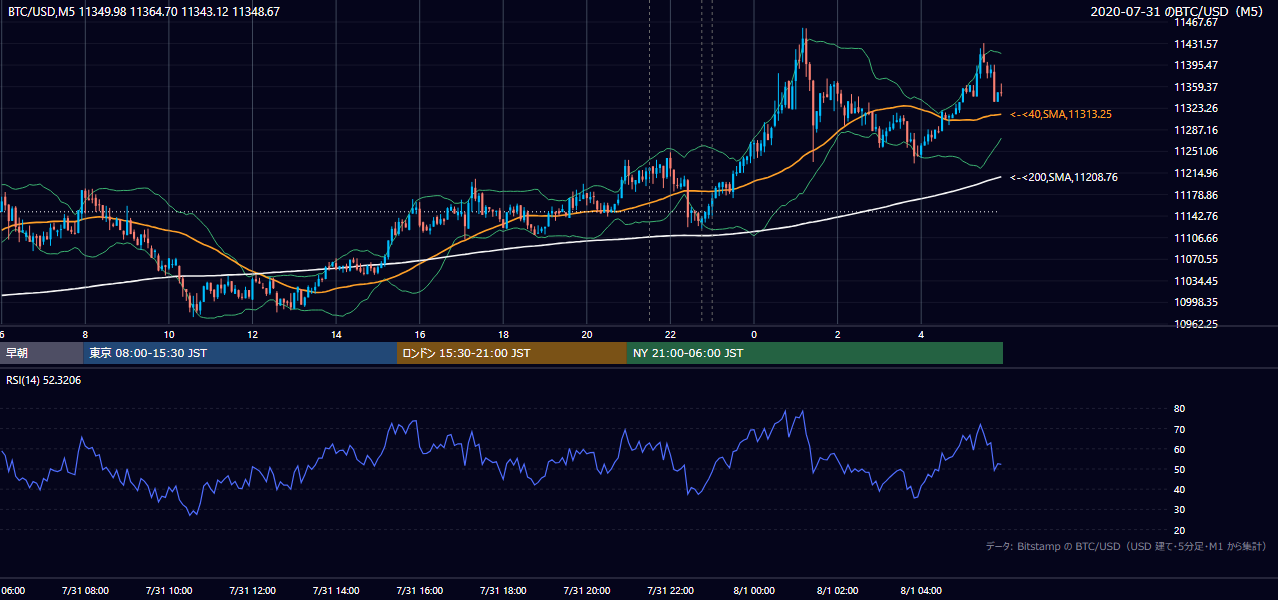Screen dimensions: 1278x600
Task: Click price axis label 11395.47
Action: coord(1196,65)
